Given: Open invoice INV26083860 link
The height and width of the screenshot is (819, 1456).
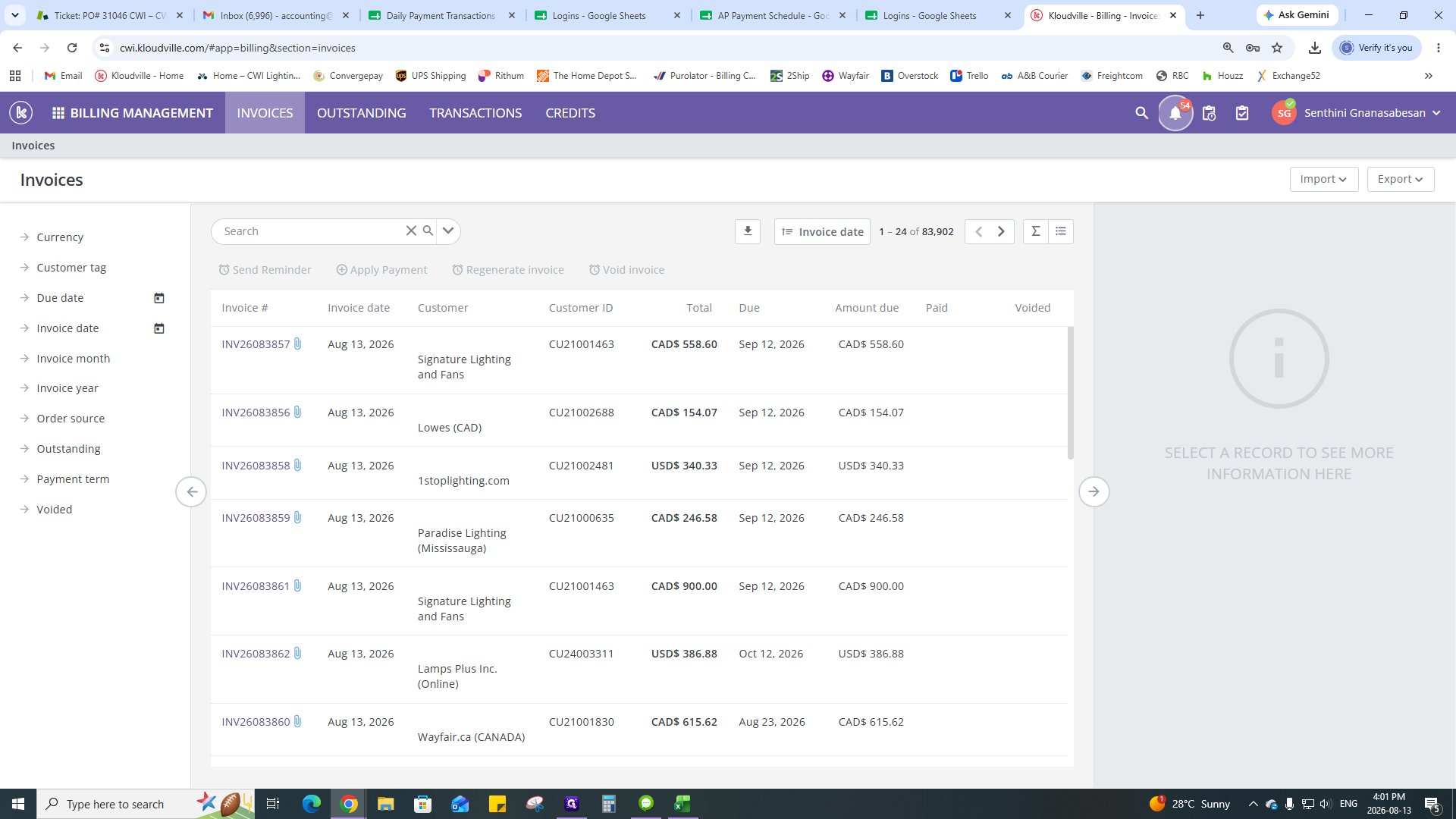Looking at the screenshot, I should point(256,722).
